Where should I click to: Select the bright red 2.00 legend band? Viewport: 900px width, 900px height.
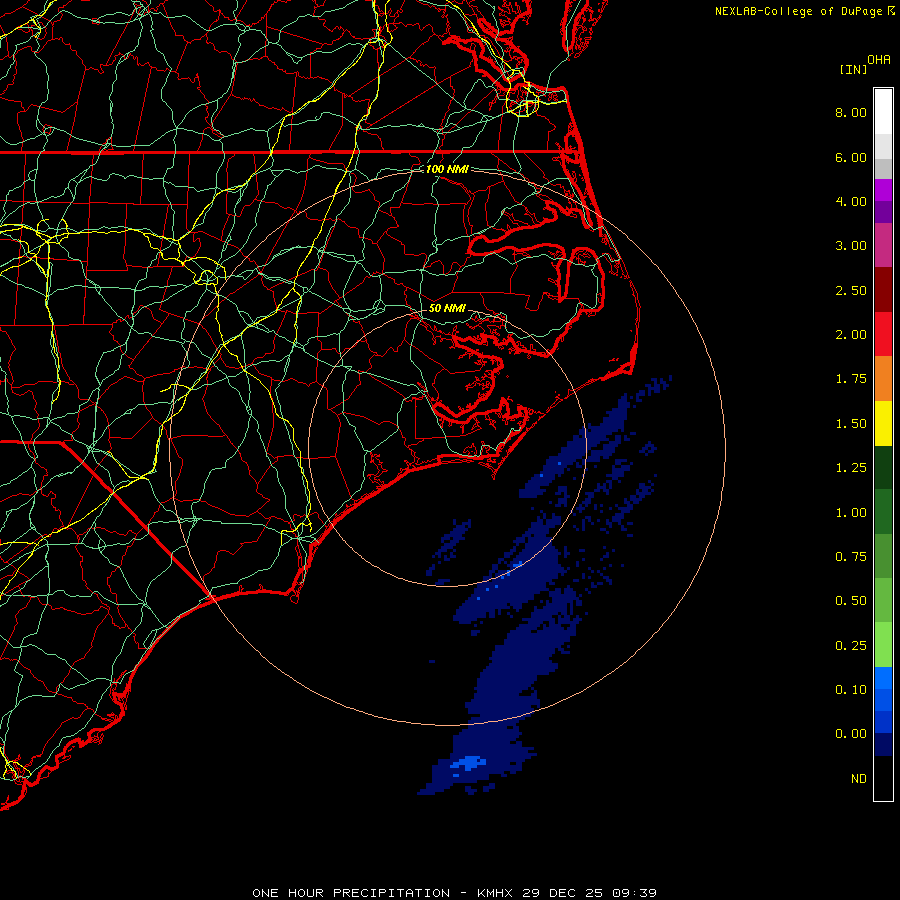point(883,334)
